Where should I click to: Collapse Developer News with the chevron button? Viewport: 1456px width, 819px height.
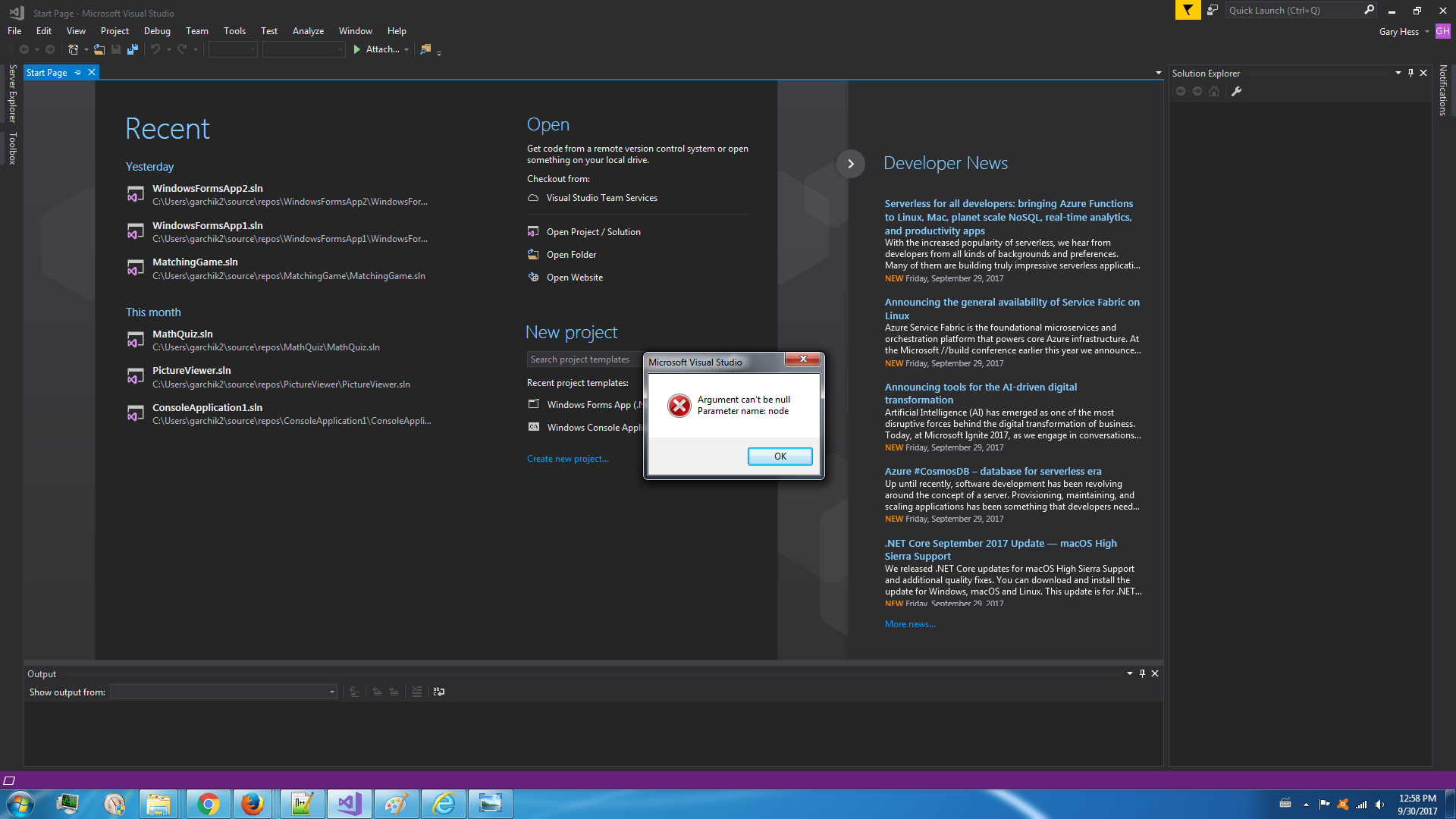click(x=850, y=164)
